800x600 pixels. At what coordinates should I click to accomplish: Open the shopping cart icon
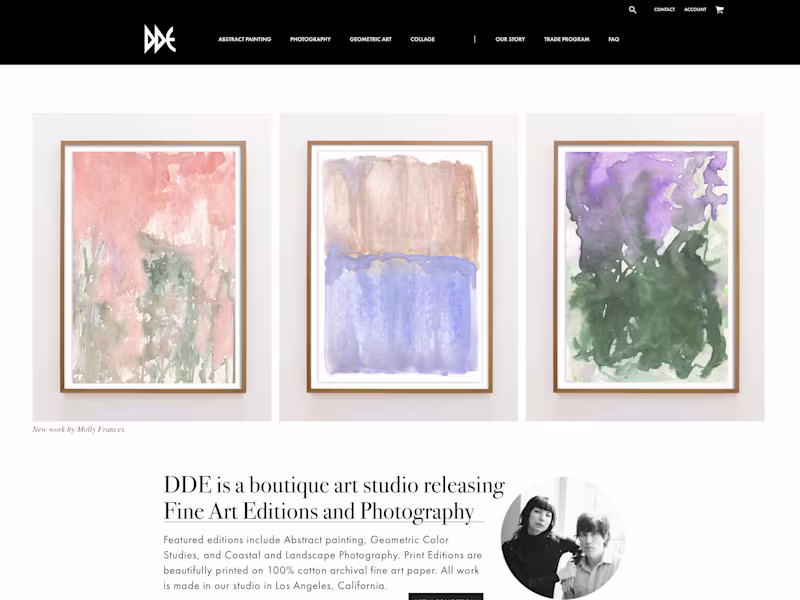click(x=719, y=10)
